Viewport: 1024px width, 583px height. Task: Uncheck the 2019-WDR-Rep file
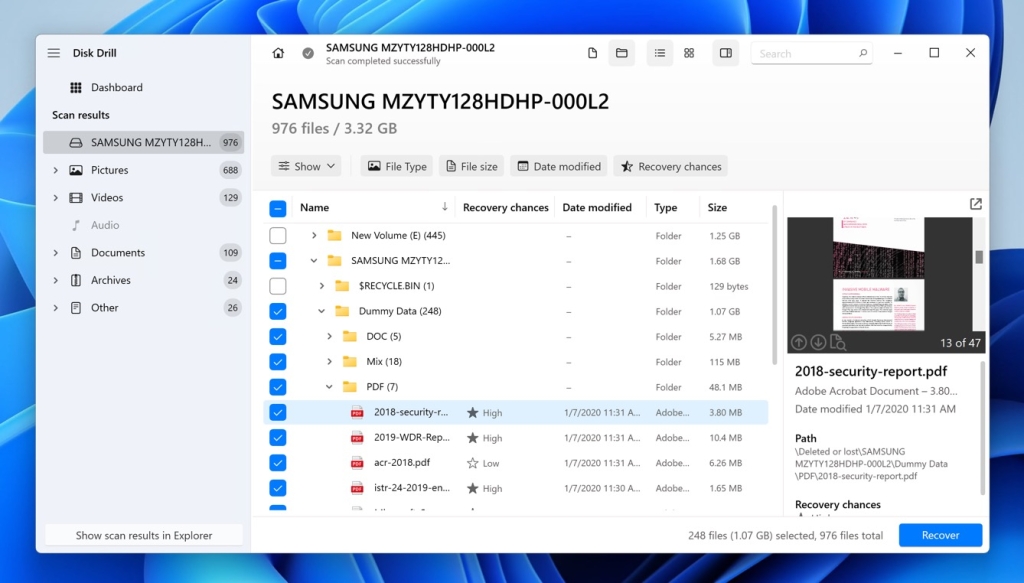point(277,437)
